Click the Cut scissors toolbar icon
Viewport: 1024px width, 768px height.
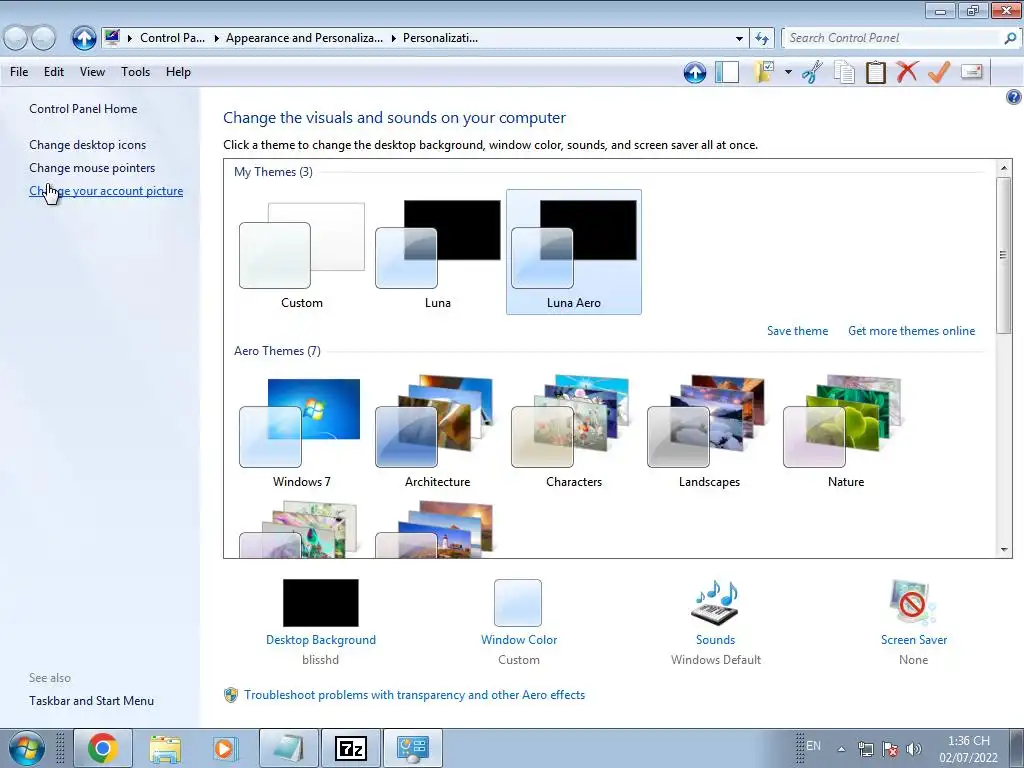[812, 72]
